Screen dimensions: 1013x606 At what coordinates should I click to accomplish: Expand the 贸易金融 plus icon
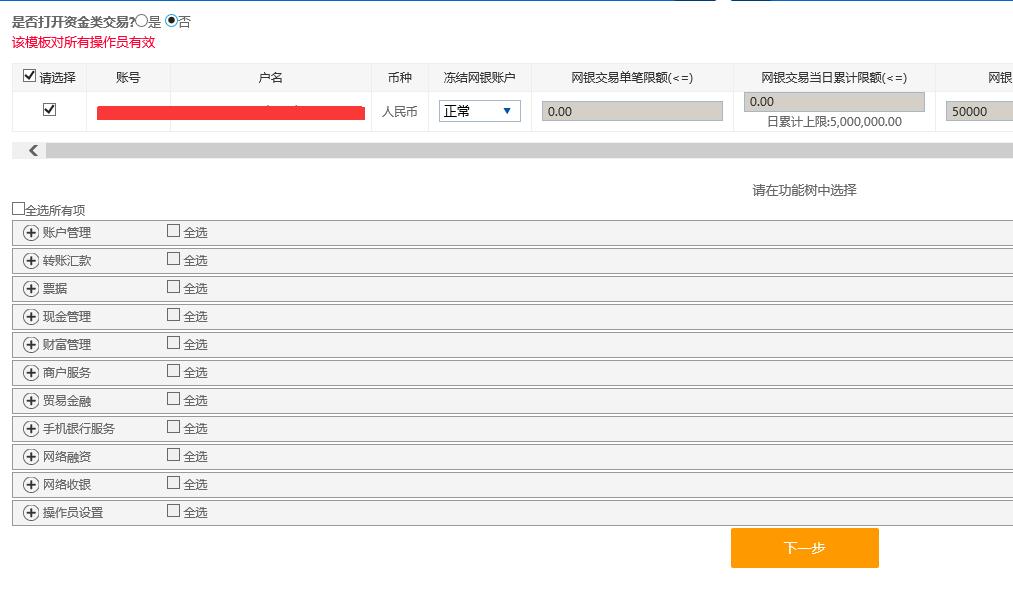31,401
